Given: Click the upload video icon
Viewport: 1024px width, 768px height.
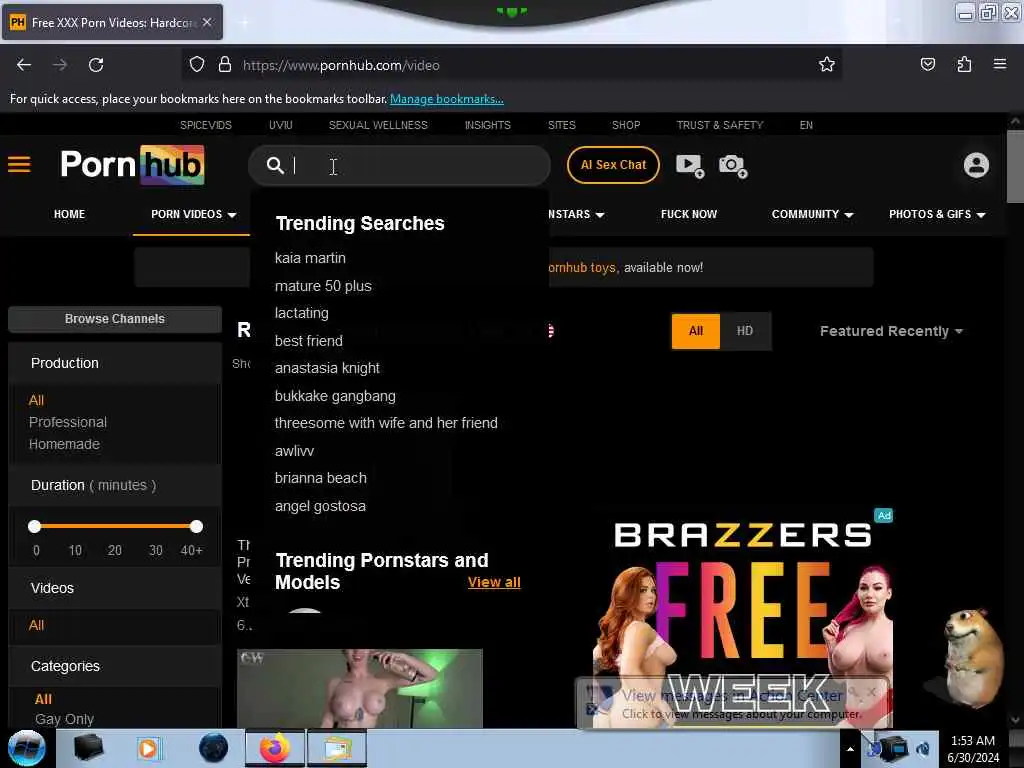Looking at the screenshot, I should pyautogui.click(x=690, y=166).
